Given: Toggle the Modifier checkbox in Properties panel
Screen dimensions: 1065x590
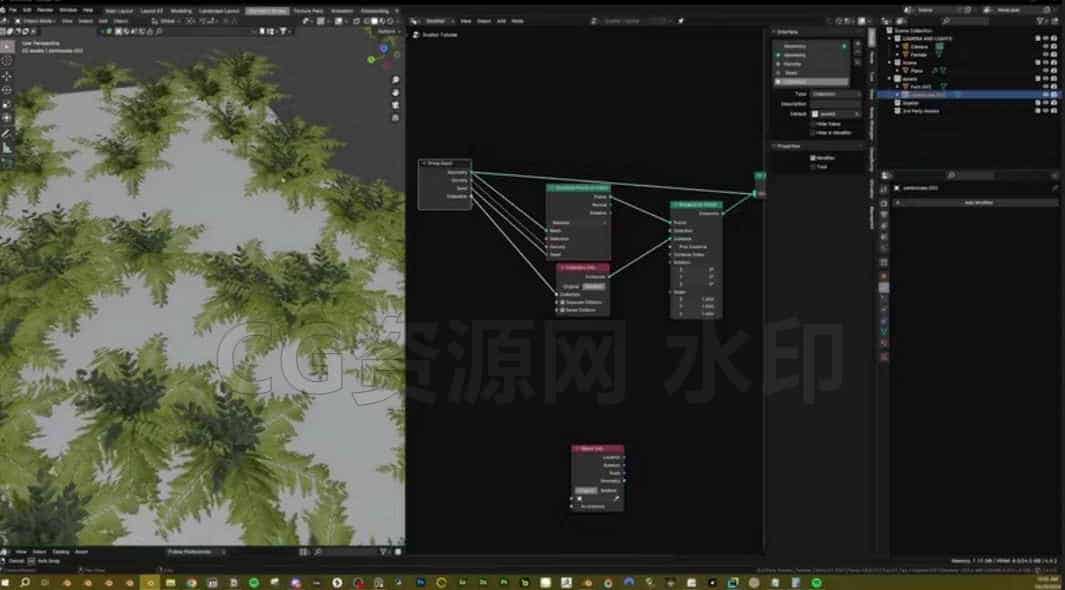Looking at the screenshot, I should 813,158.
